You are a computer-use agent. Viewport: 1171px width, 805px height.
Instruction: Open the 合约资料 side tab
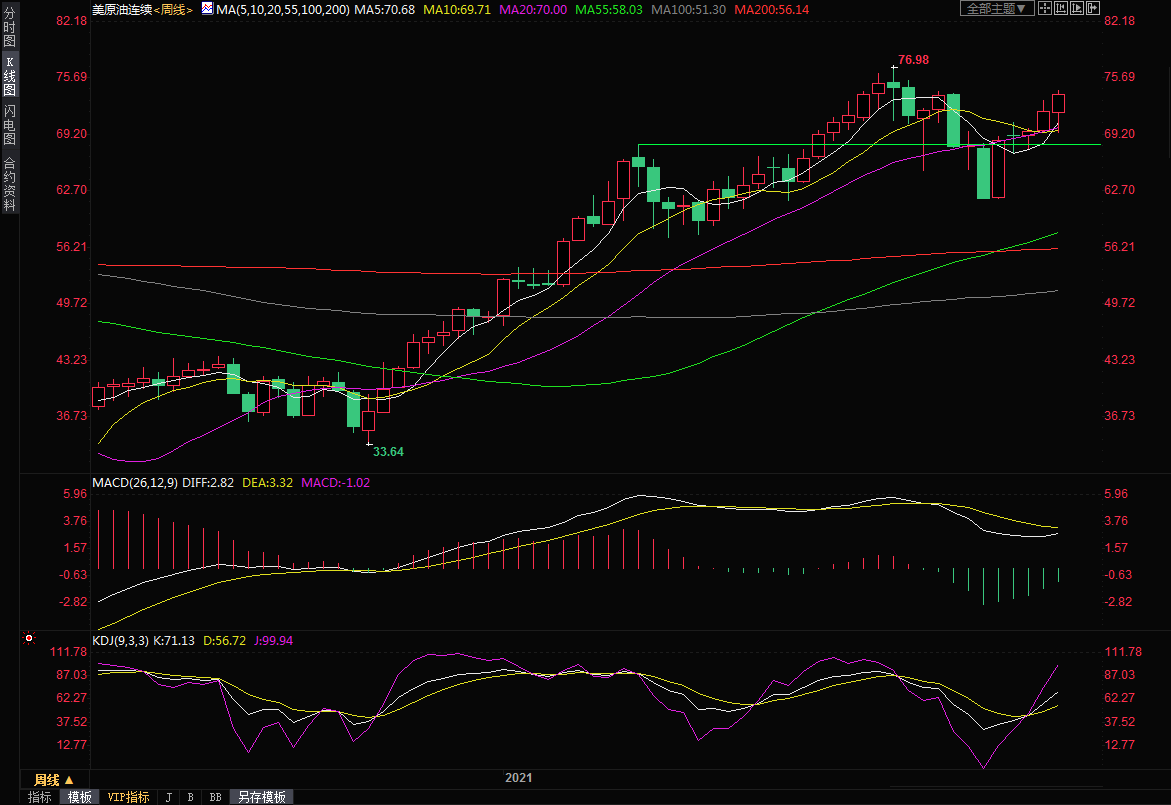[9, 183]
